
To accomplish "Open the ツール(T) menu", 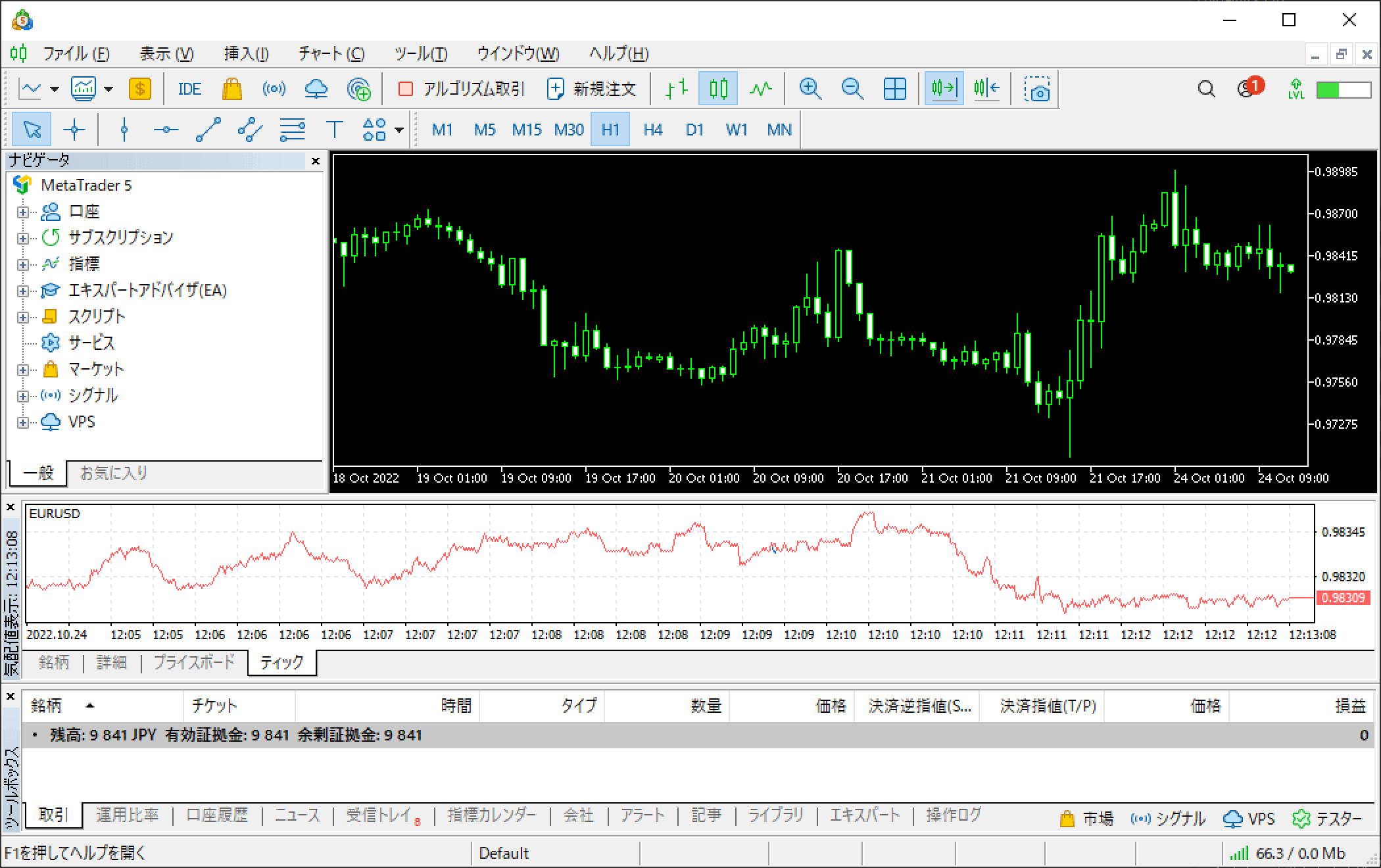I will (x=421, y=53).
